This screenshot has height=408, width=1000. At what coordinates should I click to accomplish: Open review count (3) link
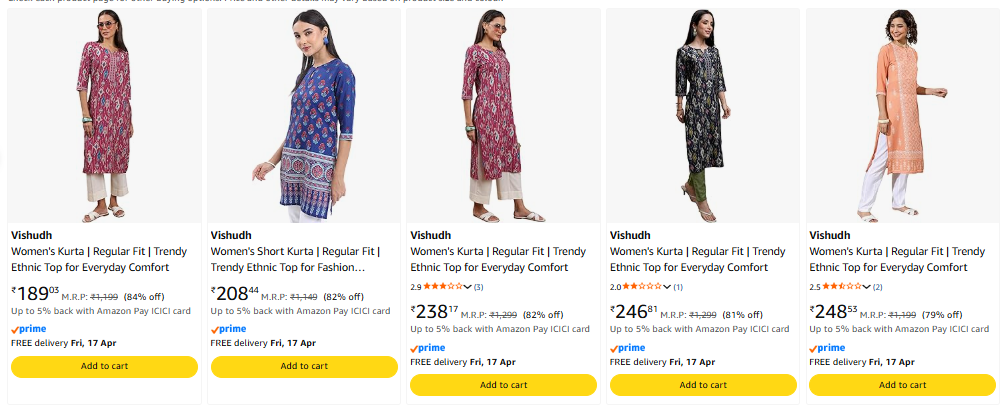478,287
